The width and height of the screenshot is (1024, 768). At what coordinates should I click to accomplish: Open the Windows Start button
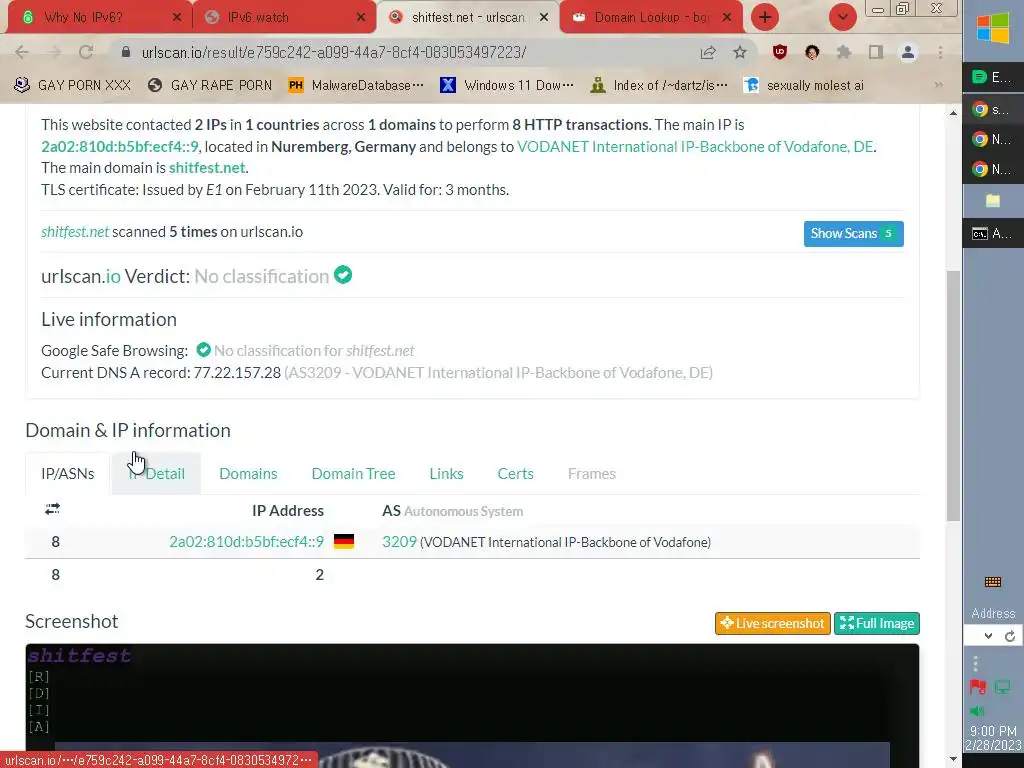993,29
